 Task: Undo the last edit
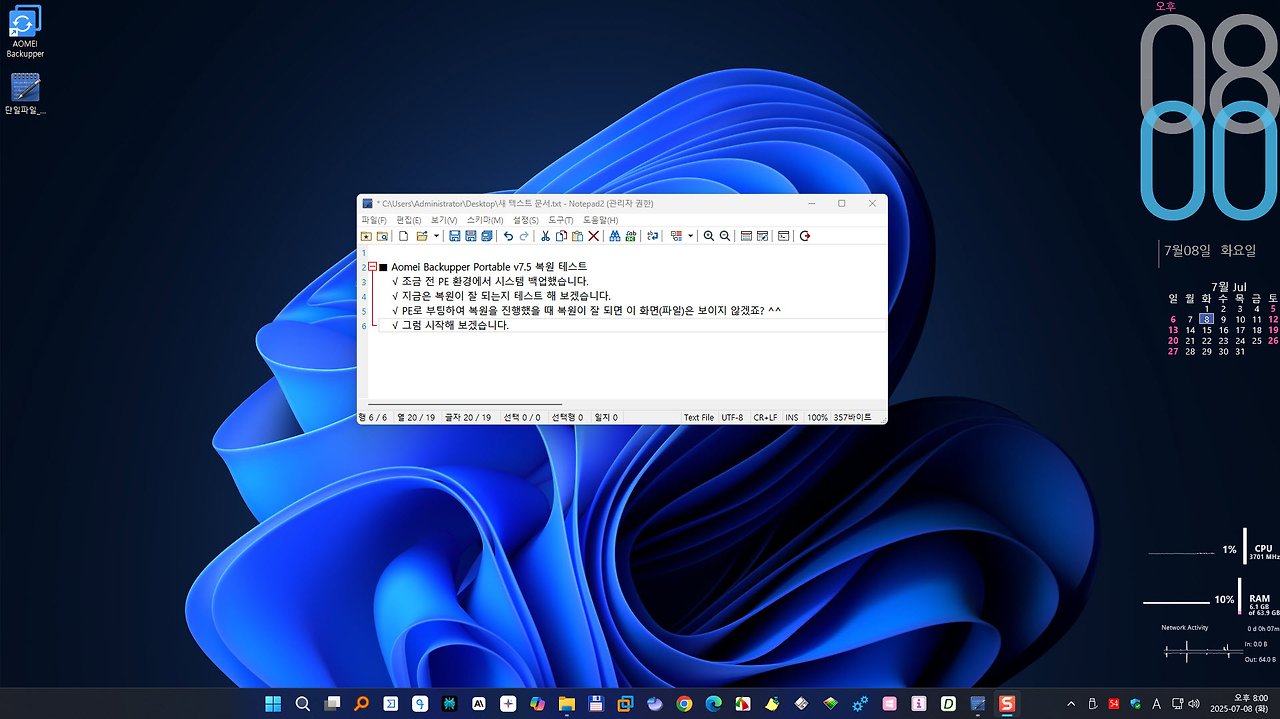508,236
